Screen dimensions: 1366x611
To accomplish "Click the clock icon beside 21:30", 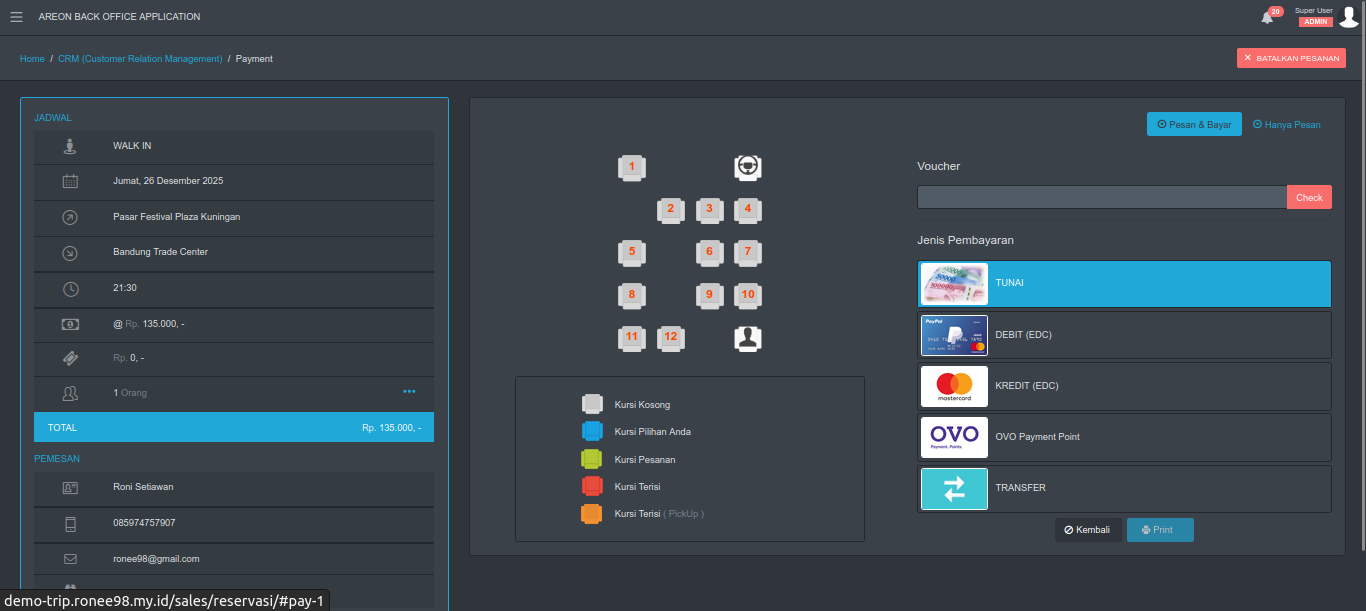I will click(x=68, y=289).
